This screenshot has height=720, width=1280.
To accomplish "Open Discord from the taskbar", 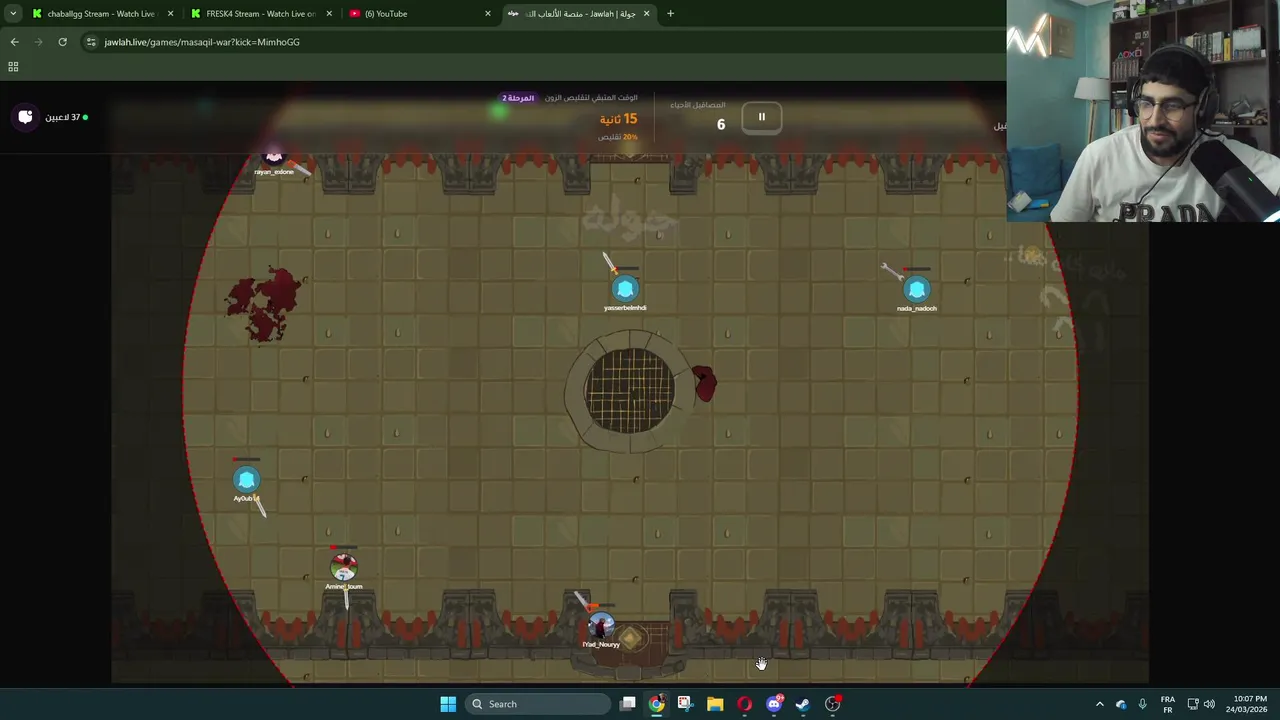I will pyautogui.click(x=774, y=704).
